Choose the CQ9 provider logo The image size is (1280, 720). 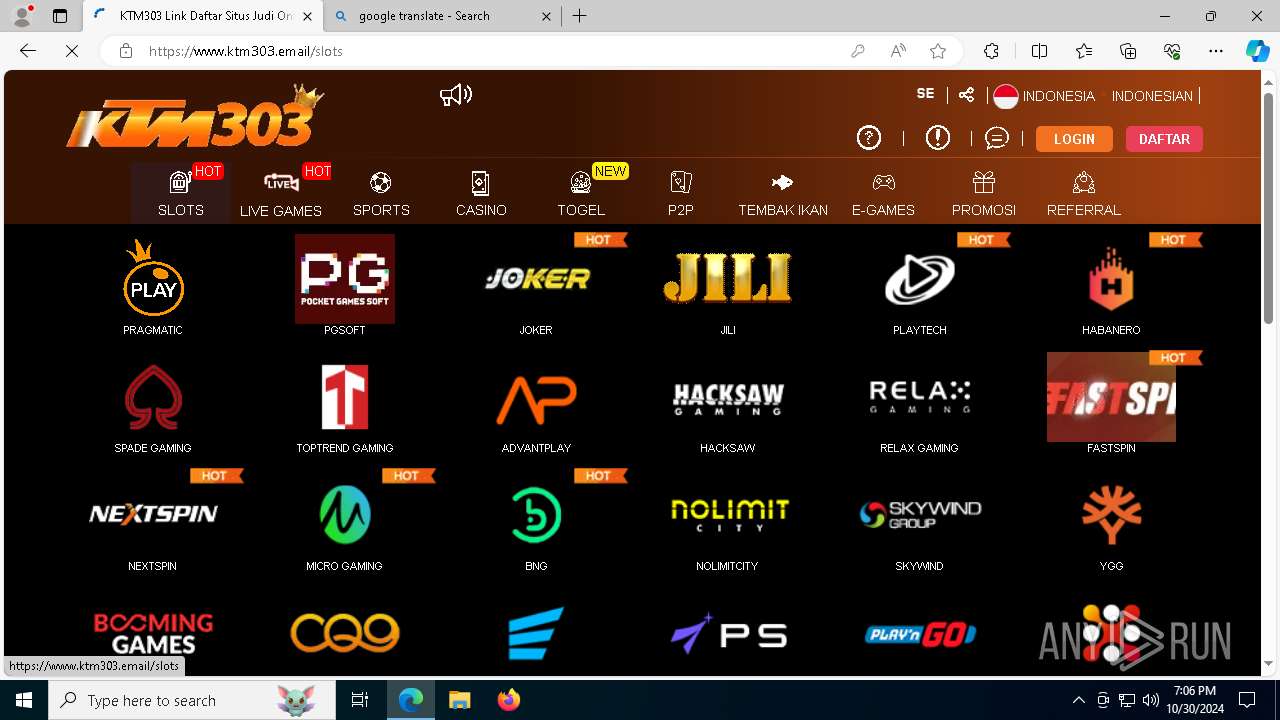pyautogui.click(x=345, y=633)
